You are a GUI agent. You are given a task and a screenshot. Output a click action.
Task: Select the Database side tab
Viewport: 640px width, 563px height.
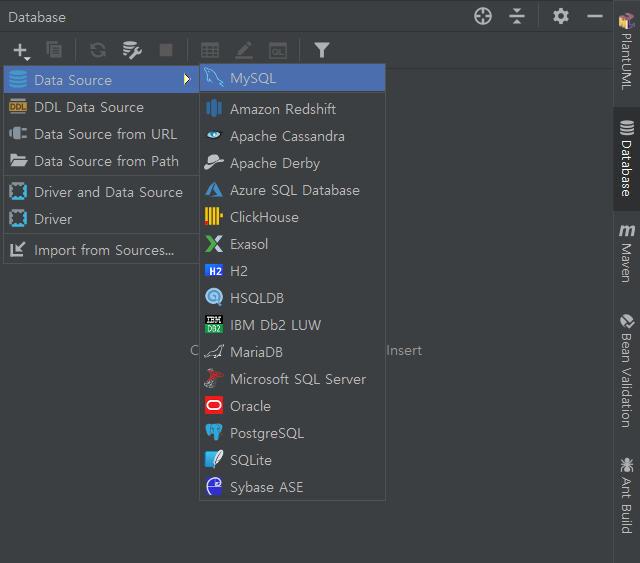tap(627, 158)
